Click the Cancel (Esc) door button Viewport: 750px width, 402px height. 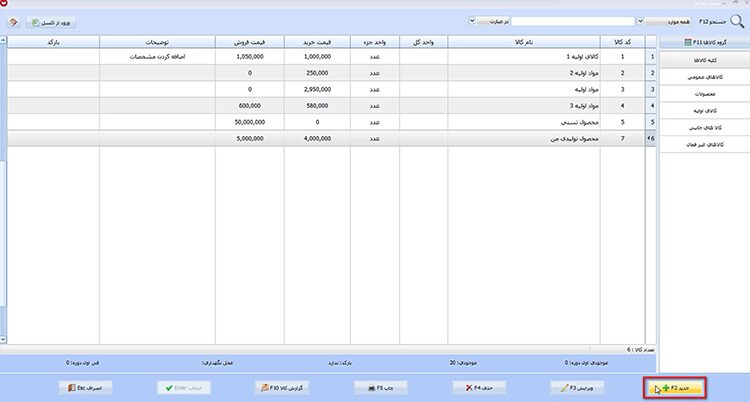(85, 388)
